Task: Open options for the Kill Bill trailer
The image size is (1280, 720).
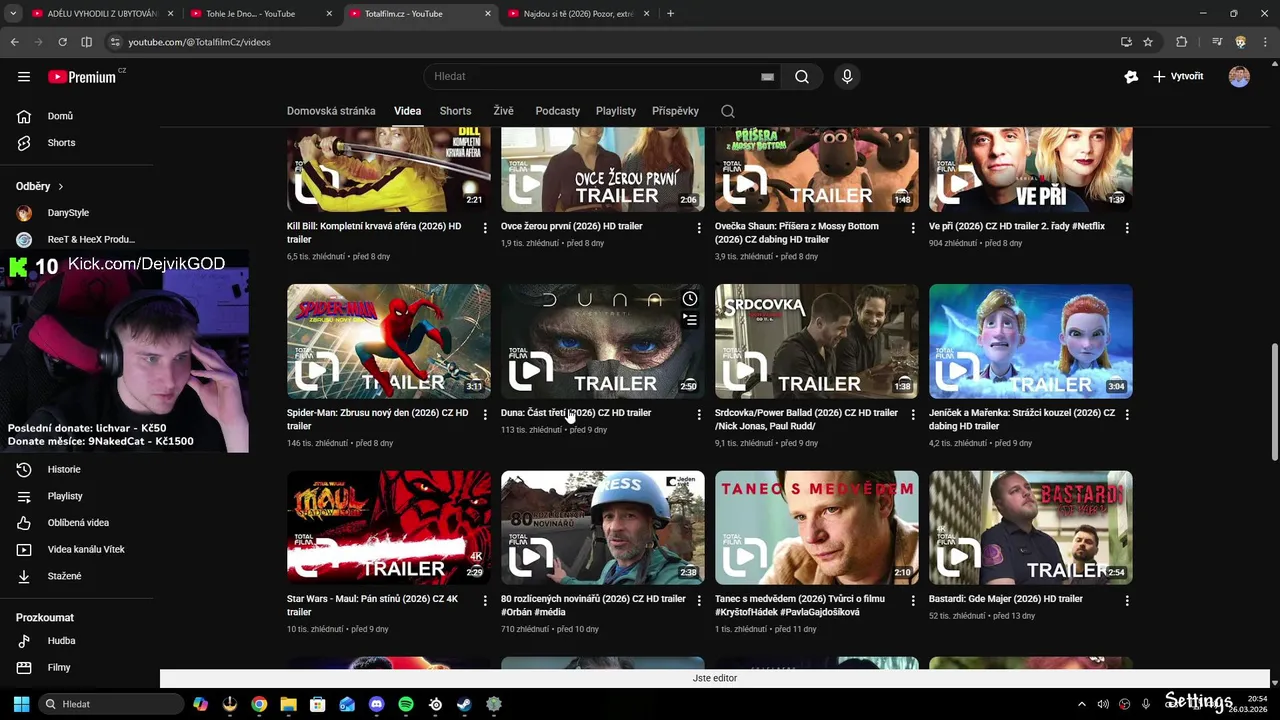Action: point(485,228)
